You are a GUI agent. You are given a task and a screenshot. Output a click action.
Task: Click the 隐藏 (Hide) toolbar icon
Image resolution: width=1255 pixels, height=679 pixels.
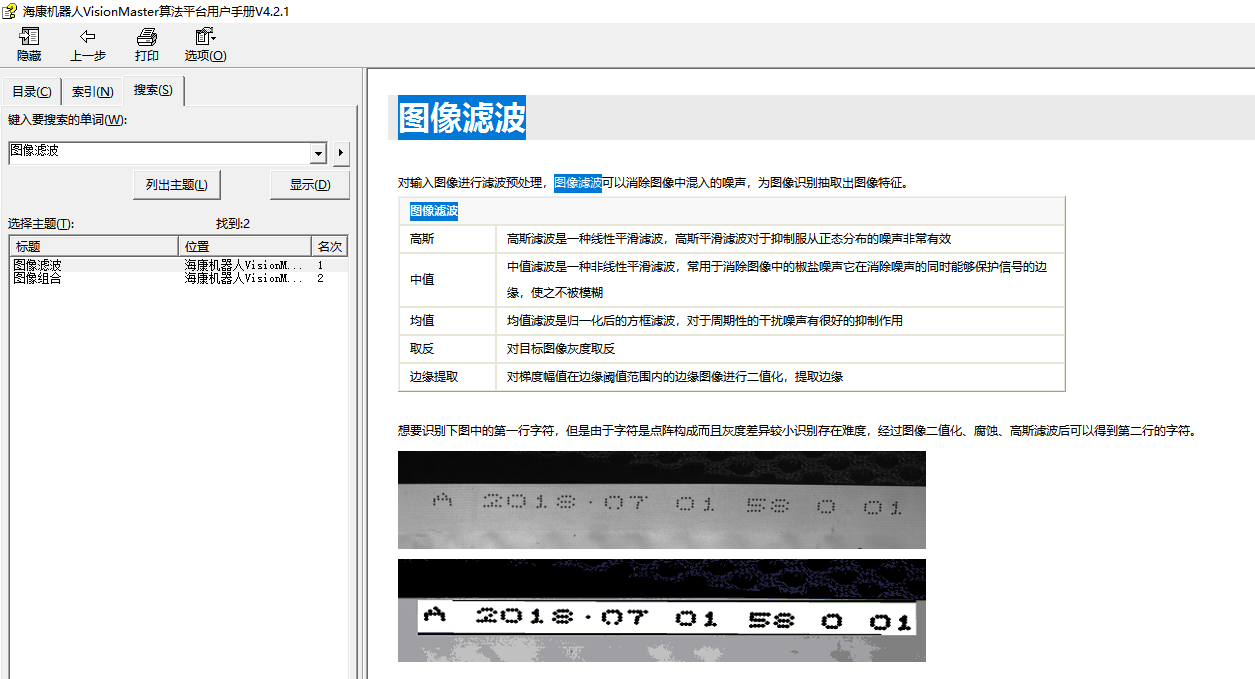pyautogui.click(x=29, y=45)
